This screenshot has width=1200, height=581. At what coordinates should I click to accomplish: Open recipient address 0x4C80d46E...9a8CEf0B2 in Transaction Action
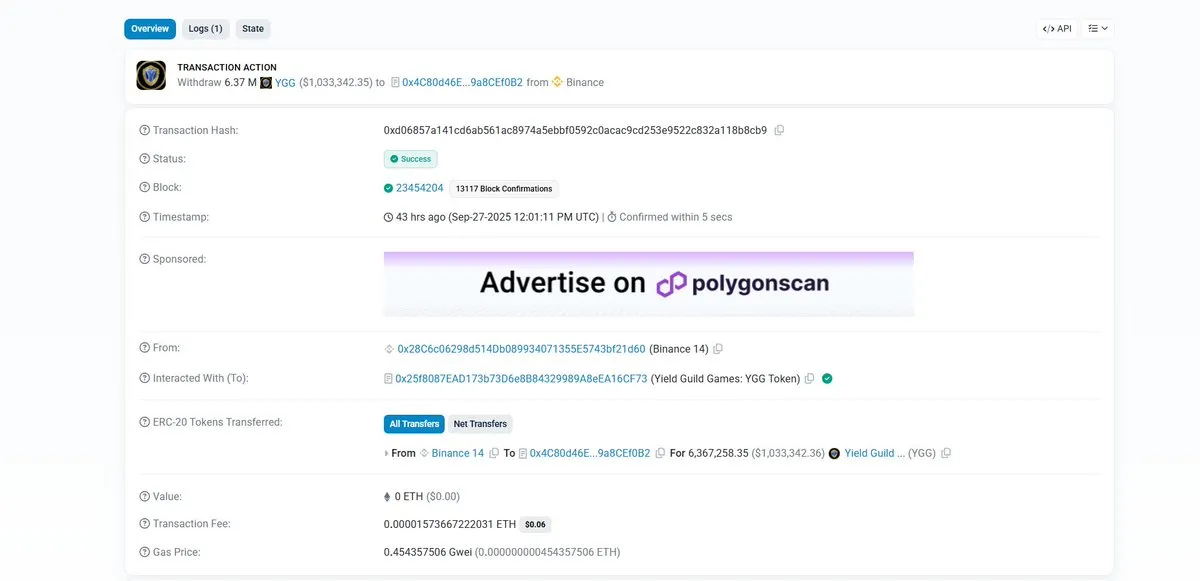coord(462,82)
